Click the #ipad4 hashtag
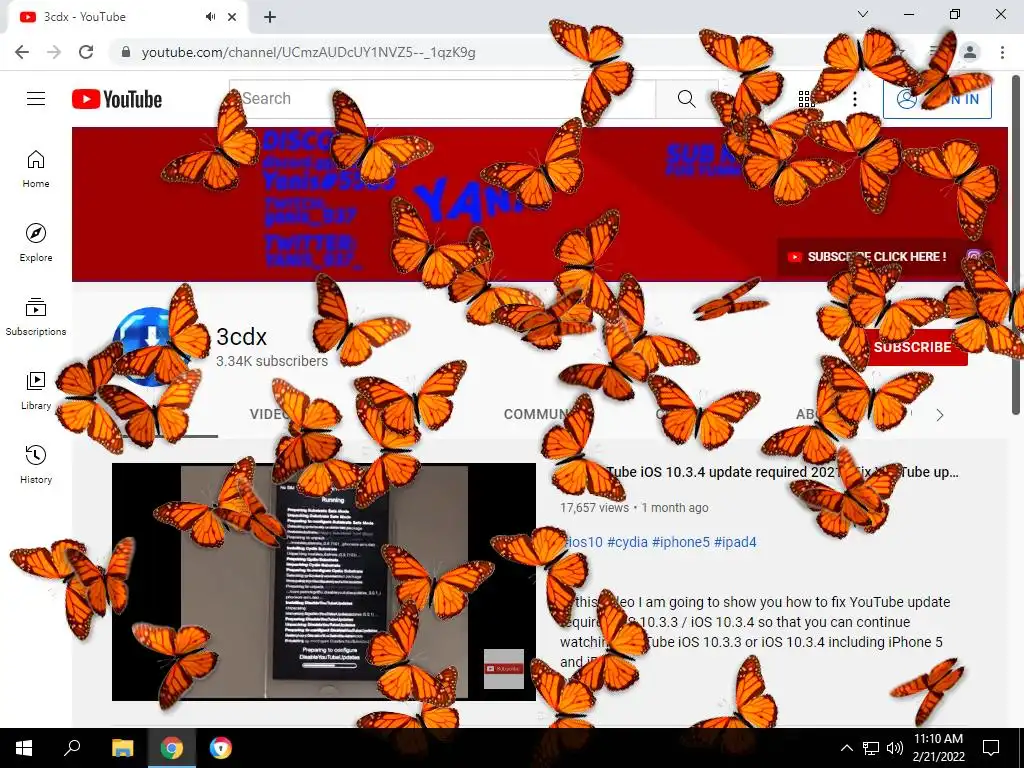1024x768 pixels. 735,542
